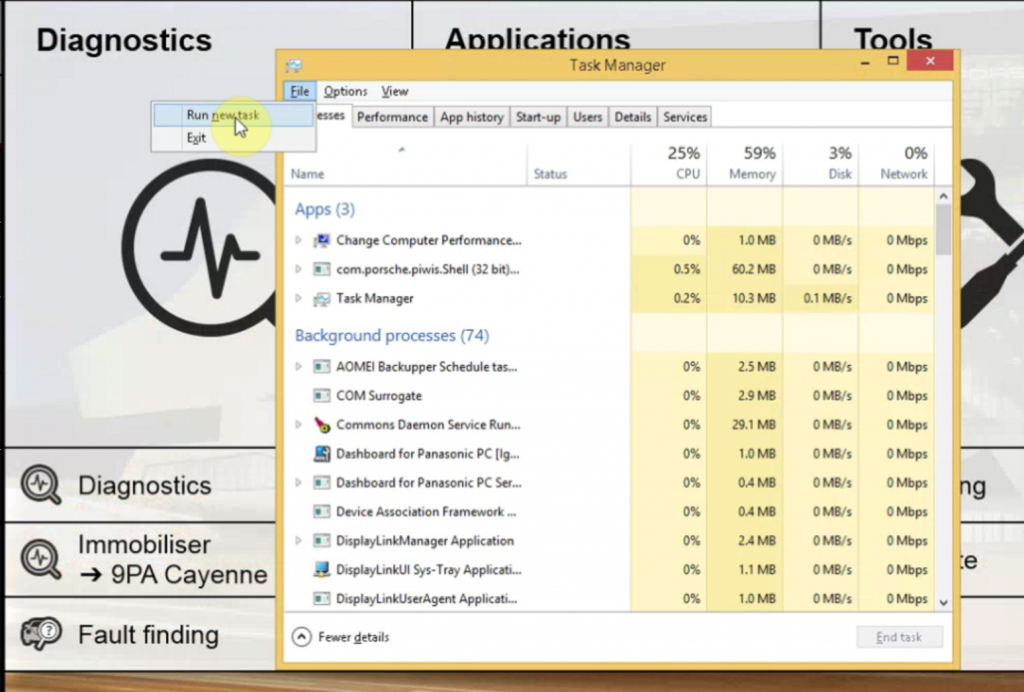
Task: Switch to the Details tab
Action: click(633, 117)
